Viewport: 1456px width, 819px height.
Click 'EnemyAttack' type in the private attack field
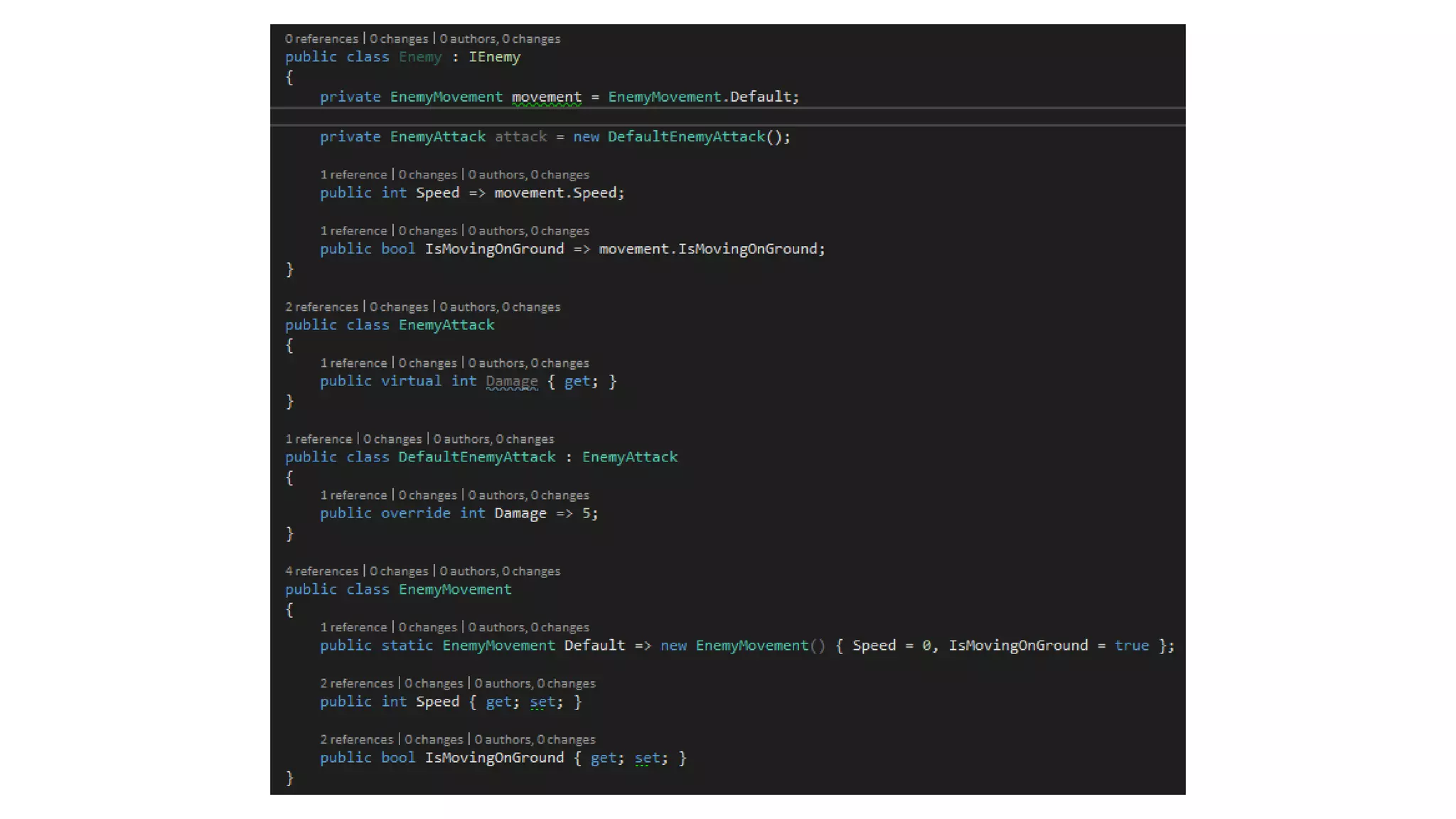point(438,136)
